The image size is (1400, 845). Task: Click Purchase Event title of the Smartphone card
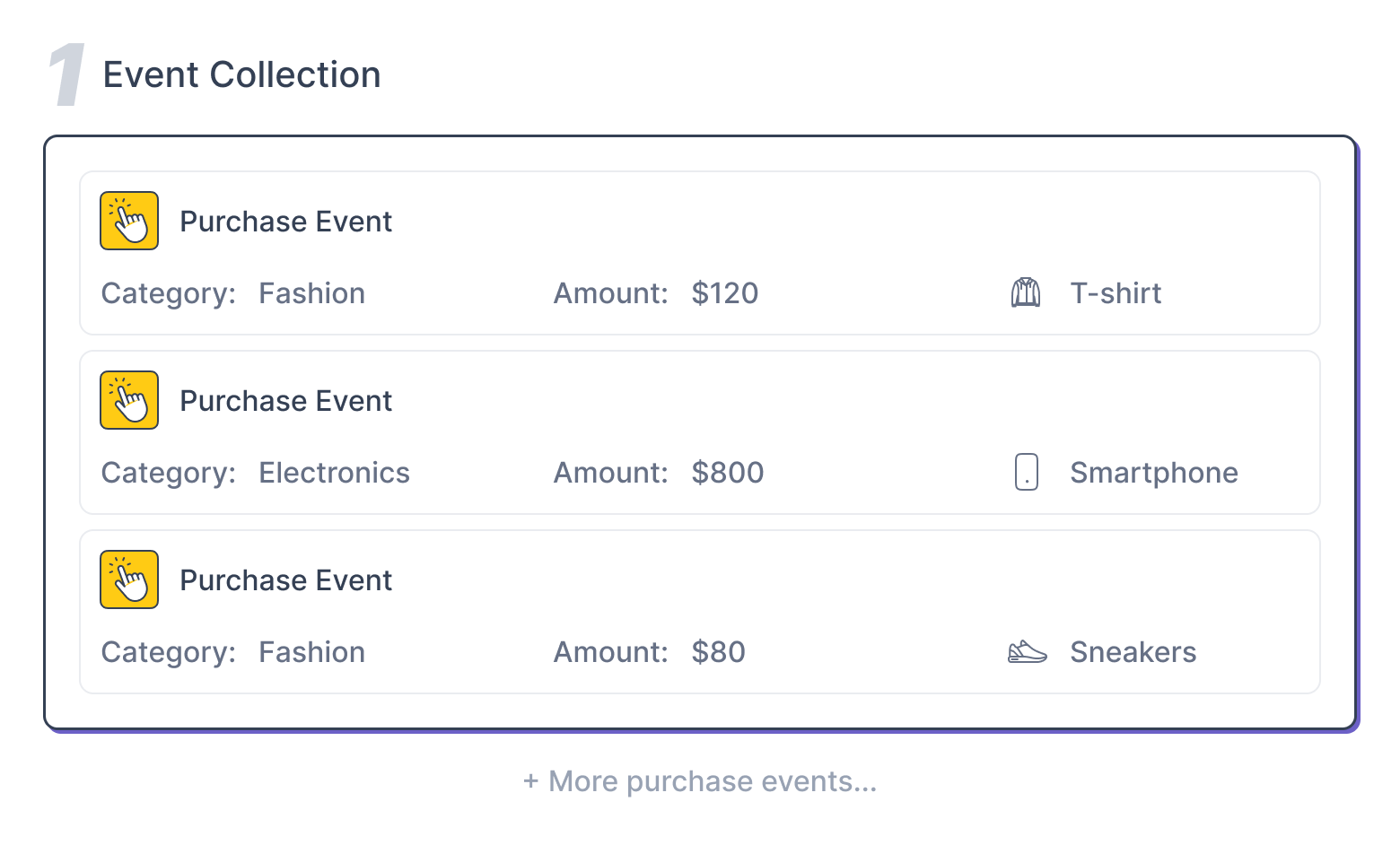[x=285, y=401]
